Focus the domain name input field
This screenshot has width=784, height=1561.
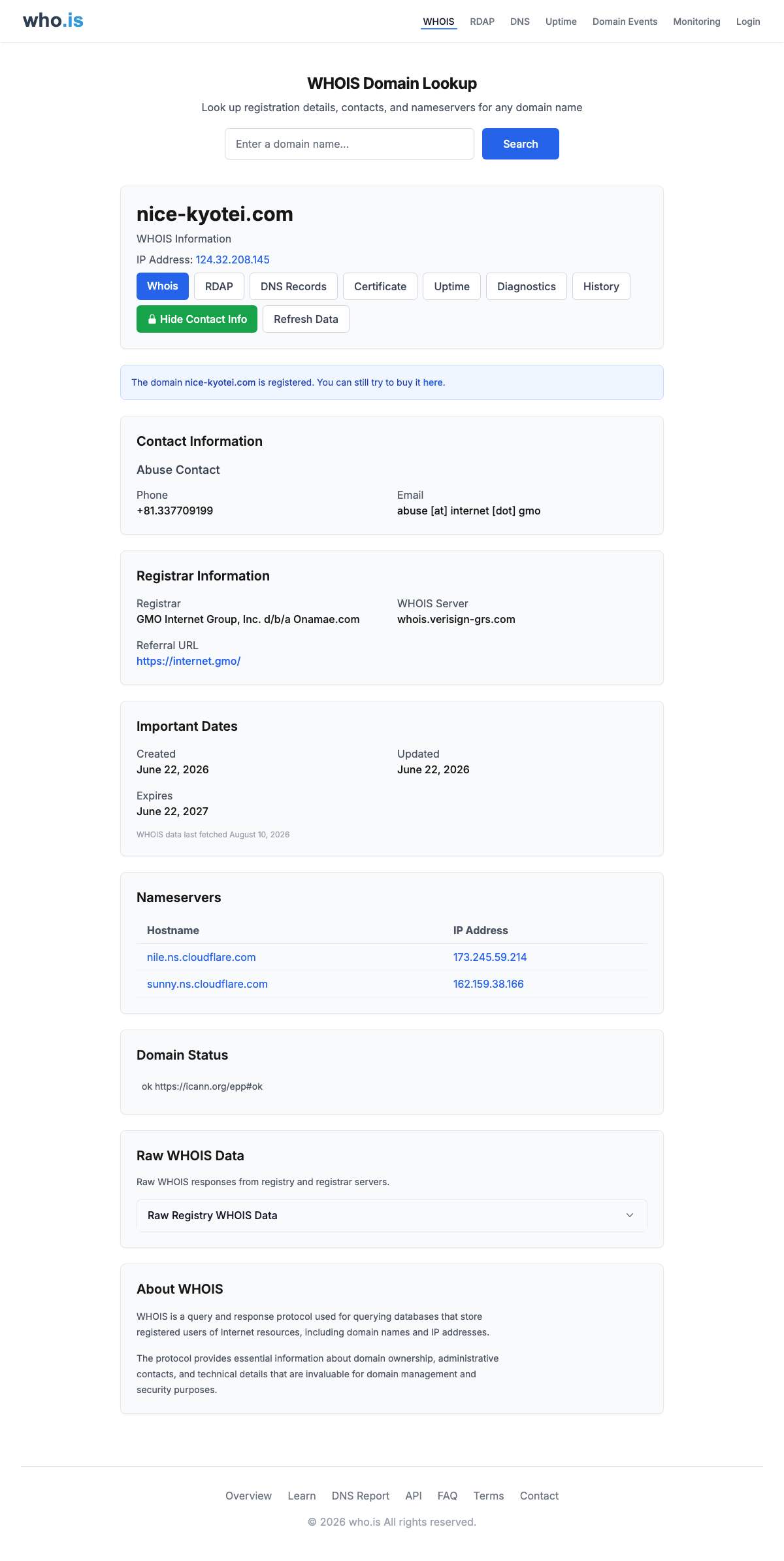tap(350, 144)
